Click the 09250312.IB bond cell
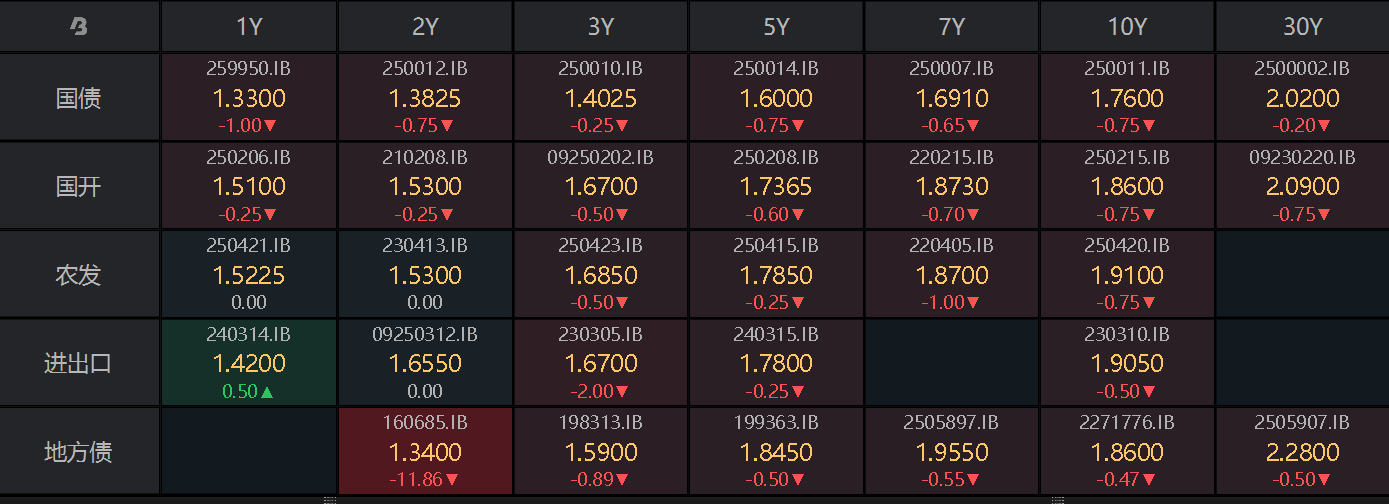The width and height of the screenshot is (1389, 504). pos(425,363)
